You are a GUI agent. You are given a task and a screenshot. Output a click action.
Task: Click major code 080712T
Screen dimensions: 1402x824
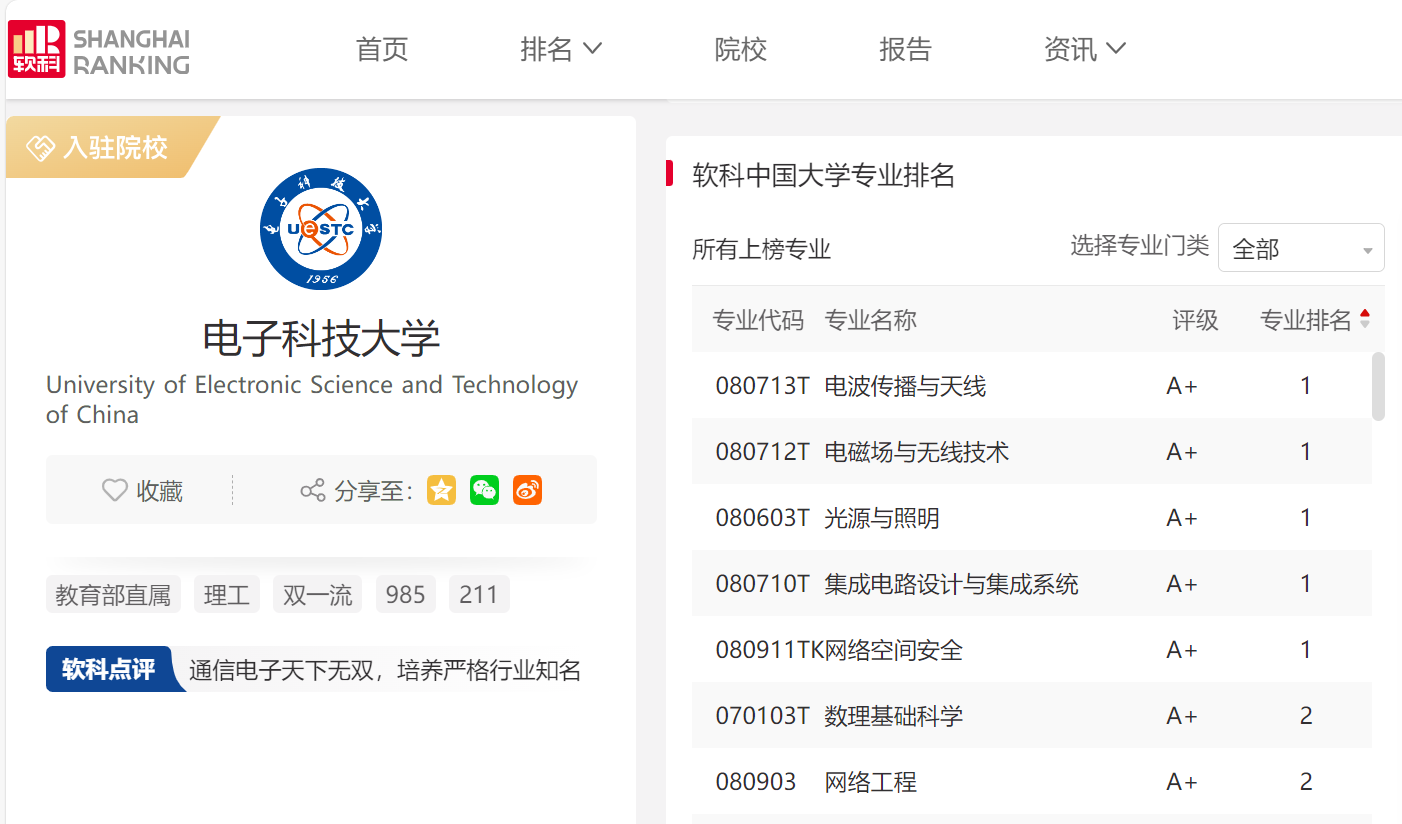(x=762, y=452)
